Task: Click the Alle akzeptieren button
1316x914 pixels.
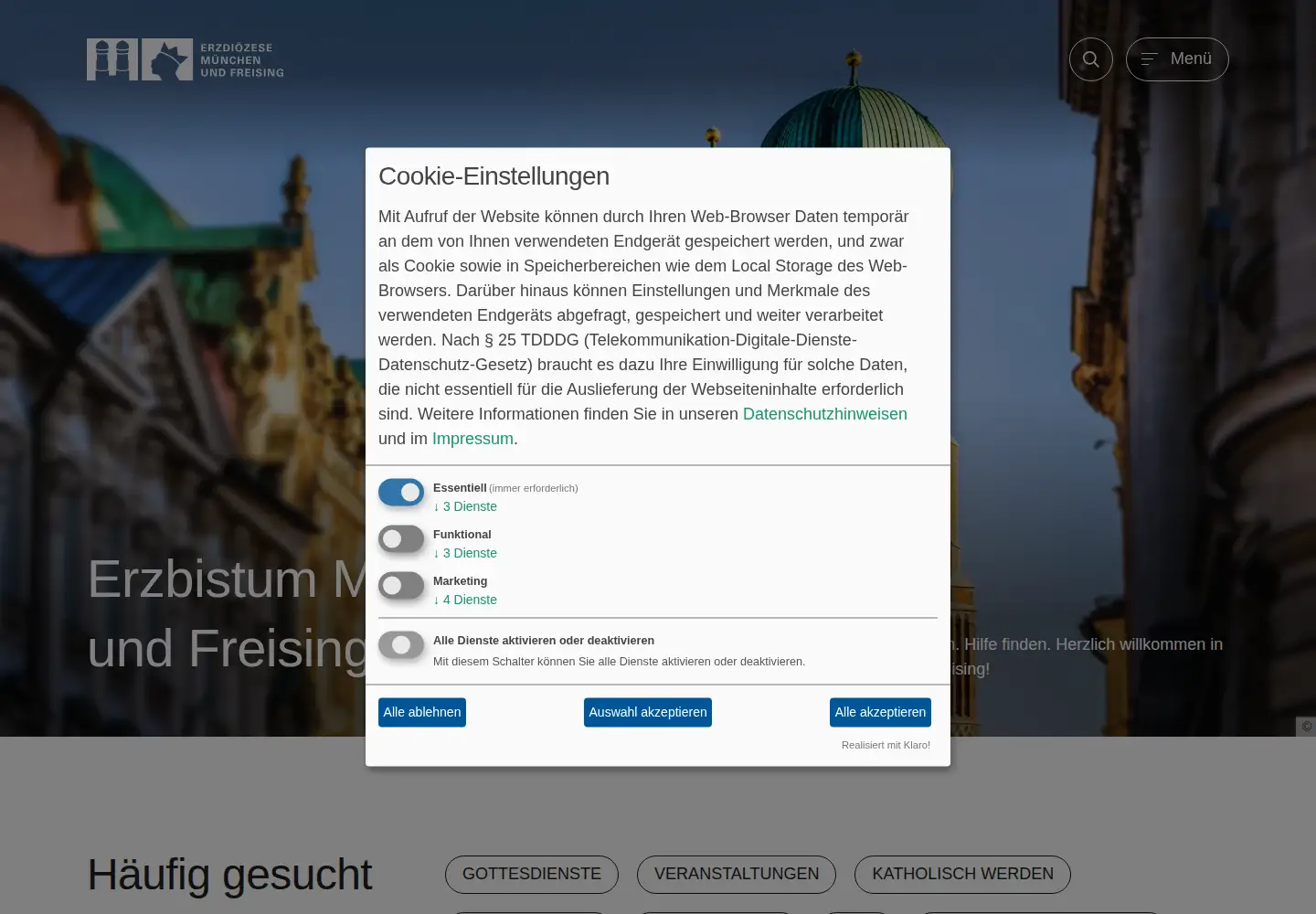Action: pyautogui.click(x=880, y=712)
